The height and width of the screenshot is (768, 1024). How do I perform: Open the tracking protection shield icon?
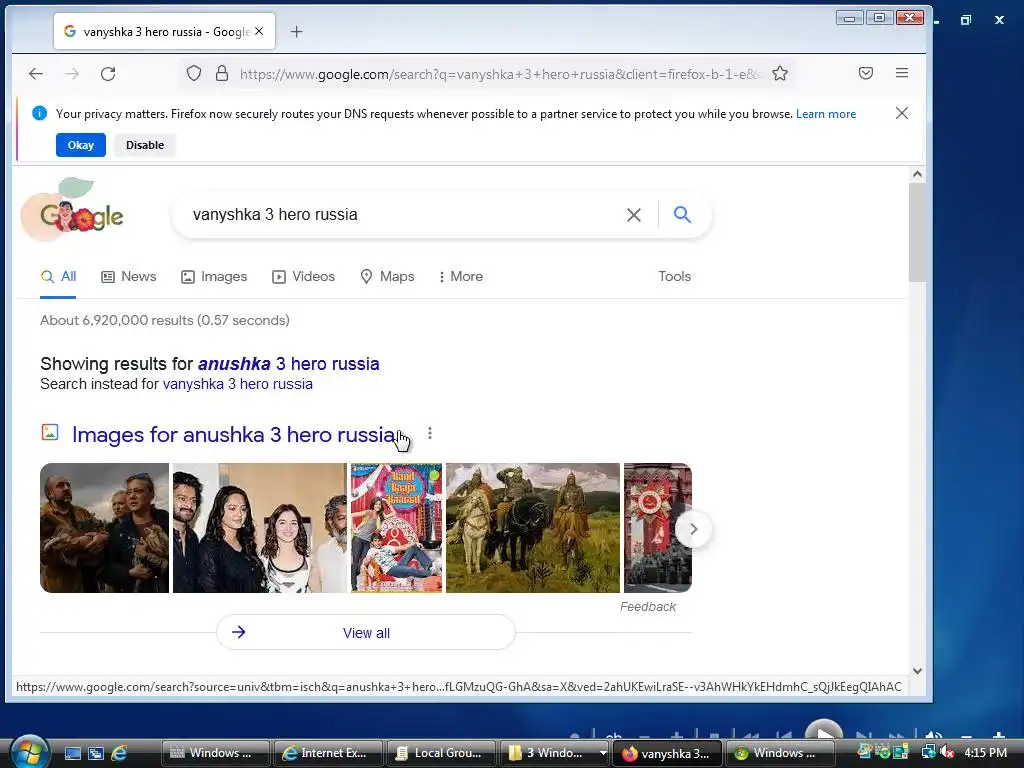tap(194, 73)
